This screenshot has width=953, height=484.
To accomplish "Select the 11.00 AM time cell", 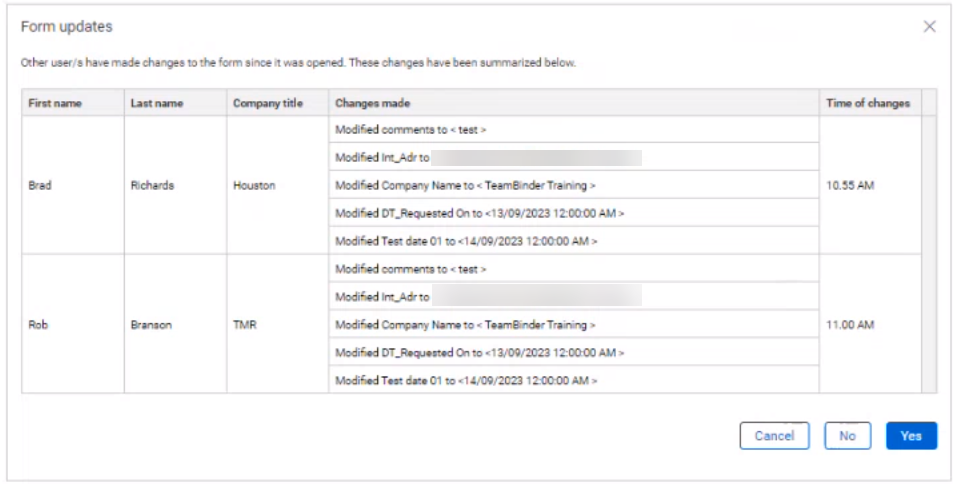I will 870,324.
